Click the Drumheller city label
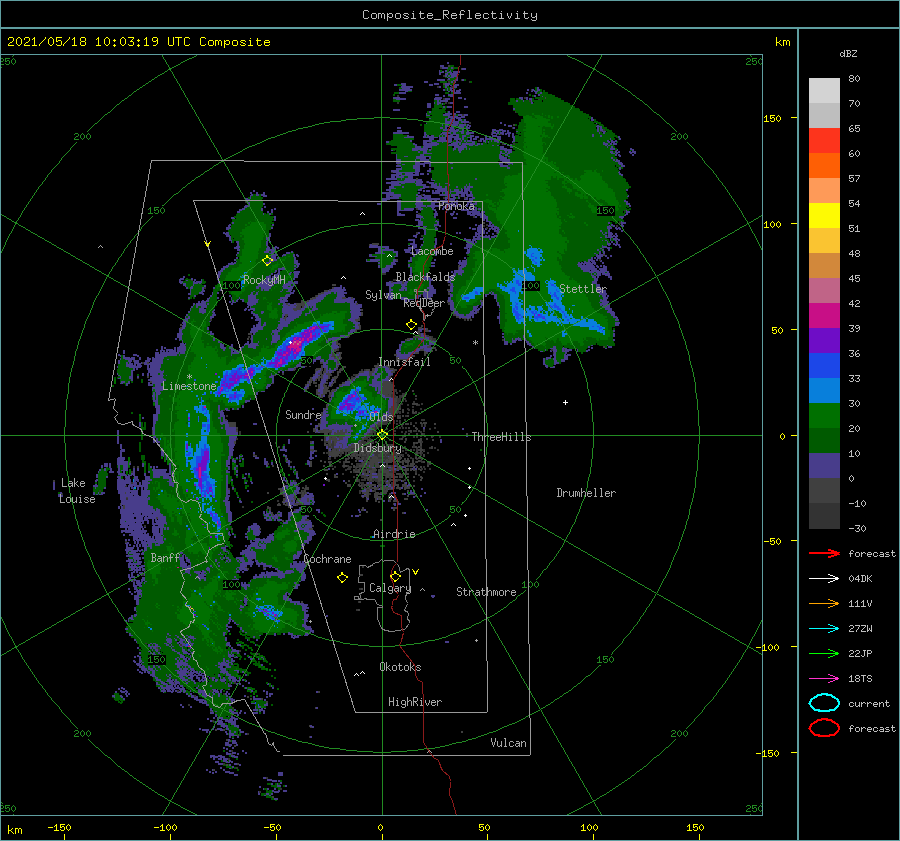 pos(586,493)
